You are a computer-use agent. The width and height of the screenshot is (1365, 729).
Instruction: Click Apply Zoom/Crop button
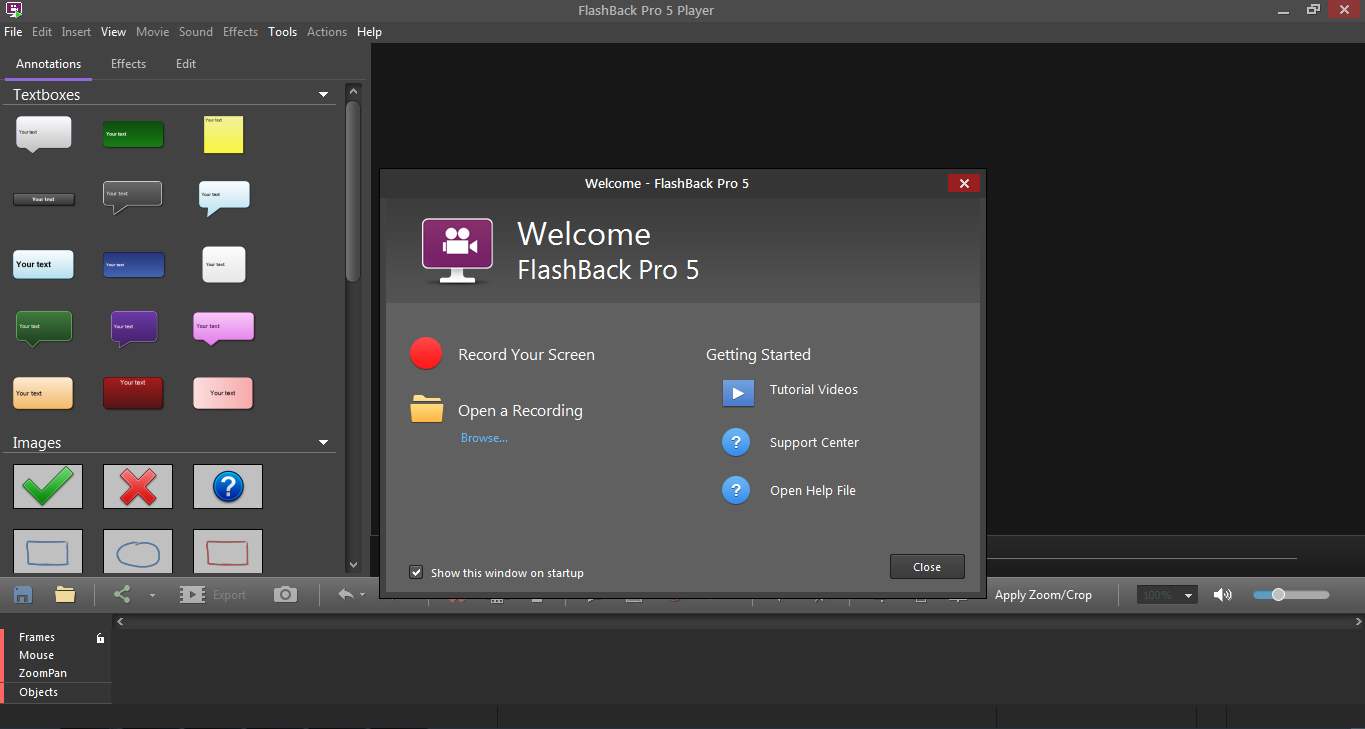[1043, 595]
